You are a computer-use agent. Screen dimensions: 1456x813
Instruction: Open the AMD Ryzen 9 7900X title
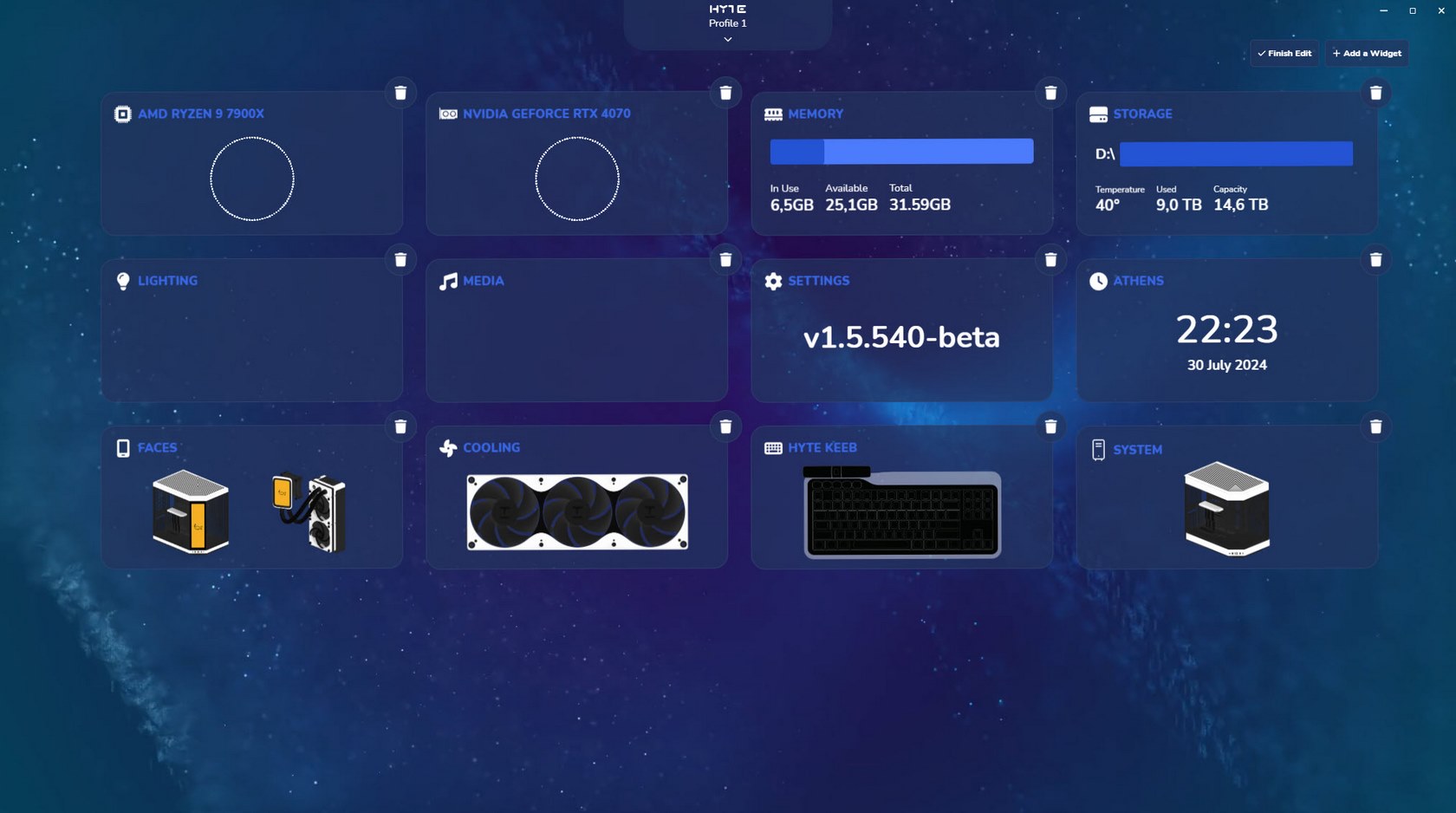point(201,114)
